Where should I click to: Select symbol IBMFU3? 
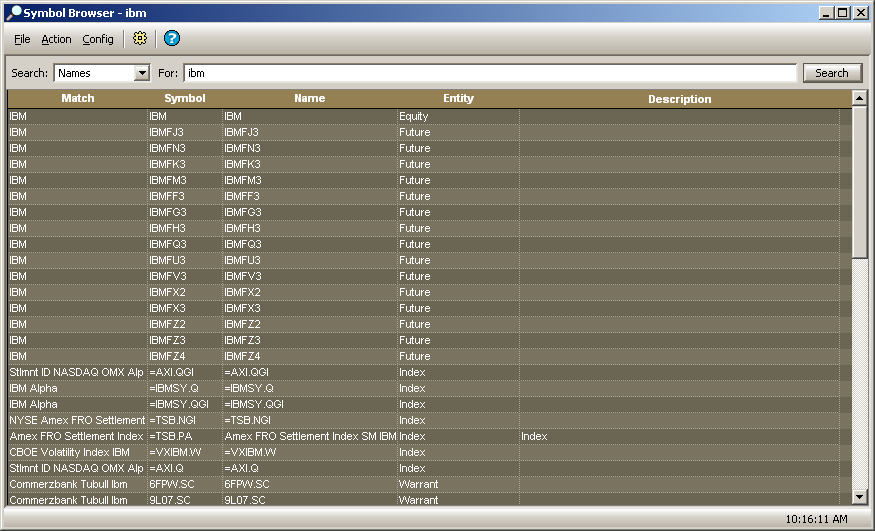185,260
